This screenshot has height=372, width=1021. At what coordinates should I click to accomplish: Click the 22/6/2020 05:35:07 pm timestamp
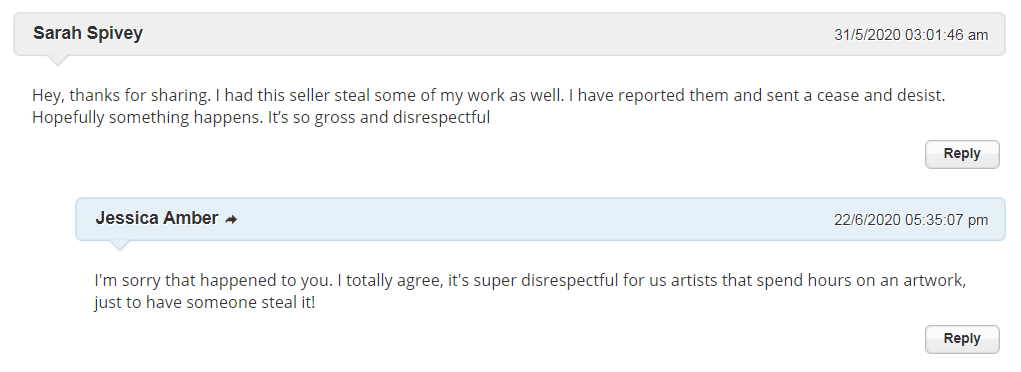[911, 220]
